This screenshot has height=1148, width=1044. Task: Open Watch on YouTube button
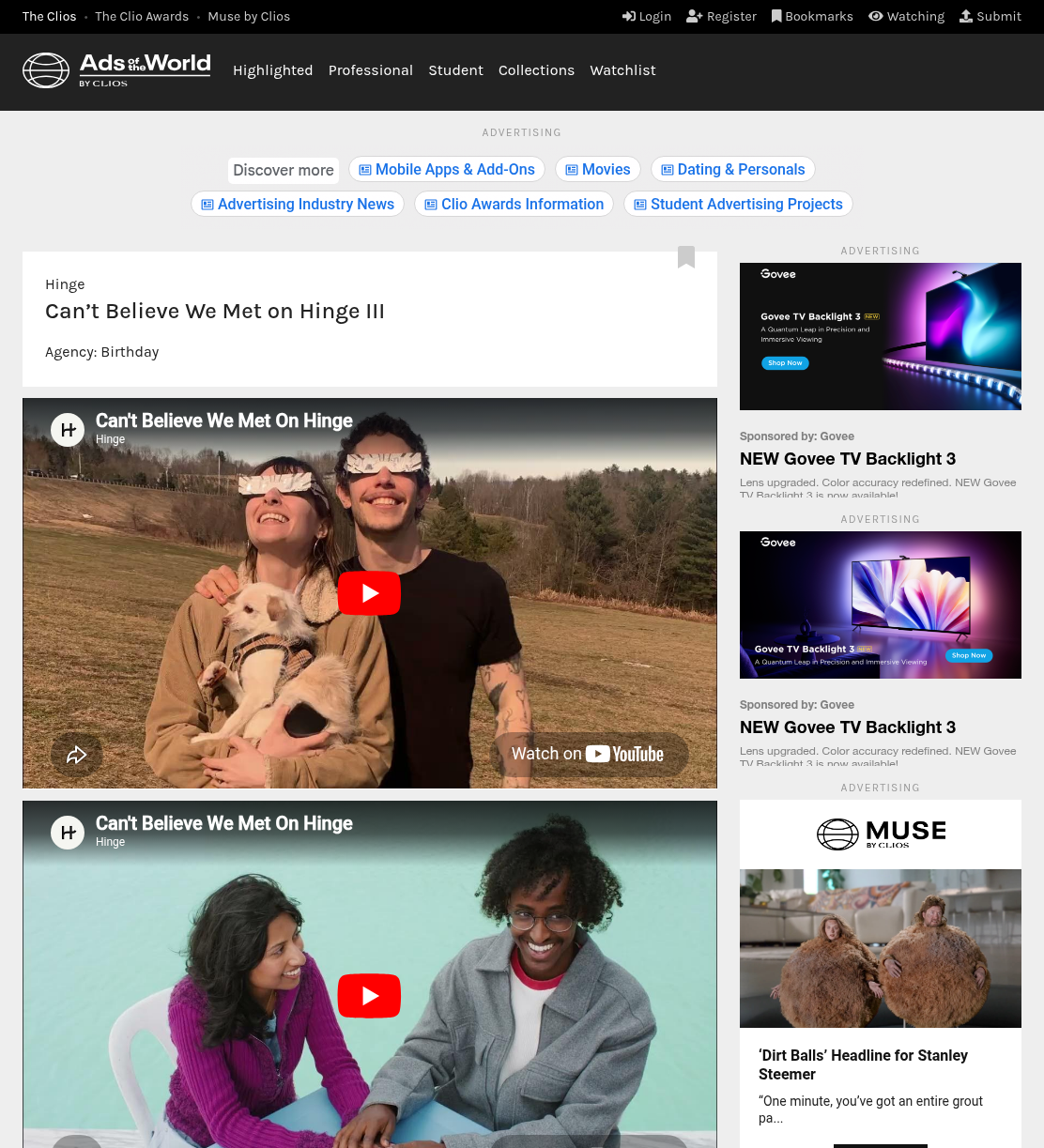pyautogui.click(x=589, y=754)
